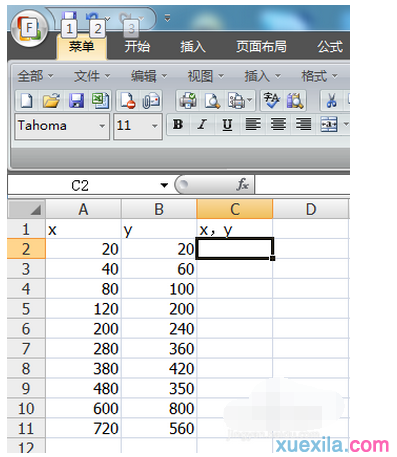Screen dimensions: 397x457
Task: Select column C header
Action: (235, 209)
